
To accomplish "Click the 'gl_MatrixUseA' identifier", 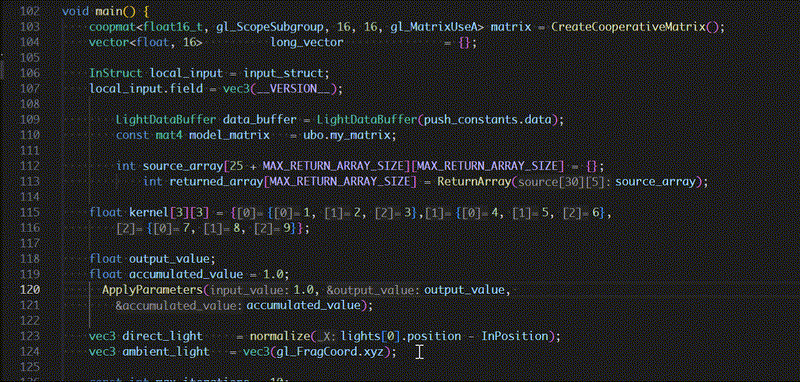I will (x=434, y=27).
